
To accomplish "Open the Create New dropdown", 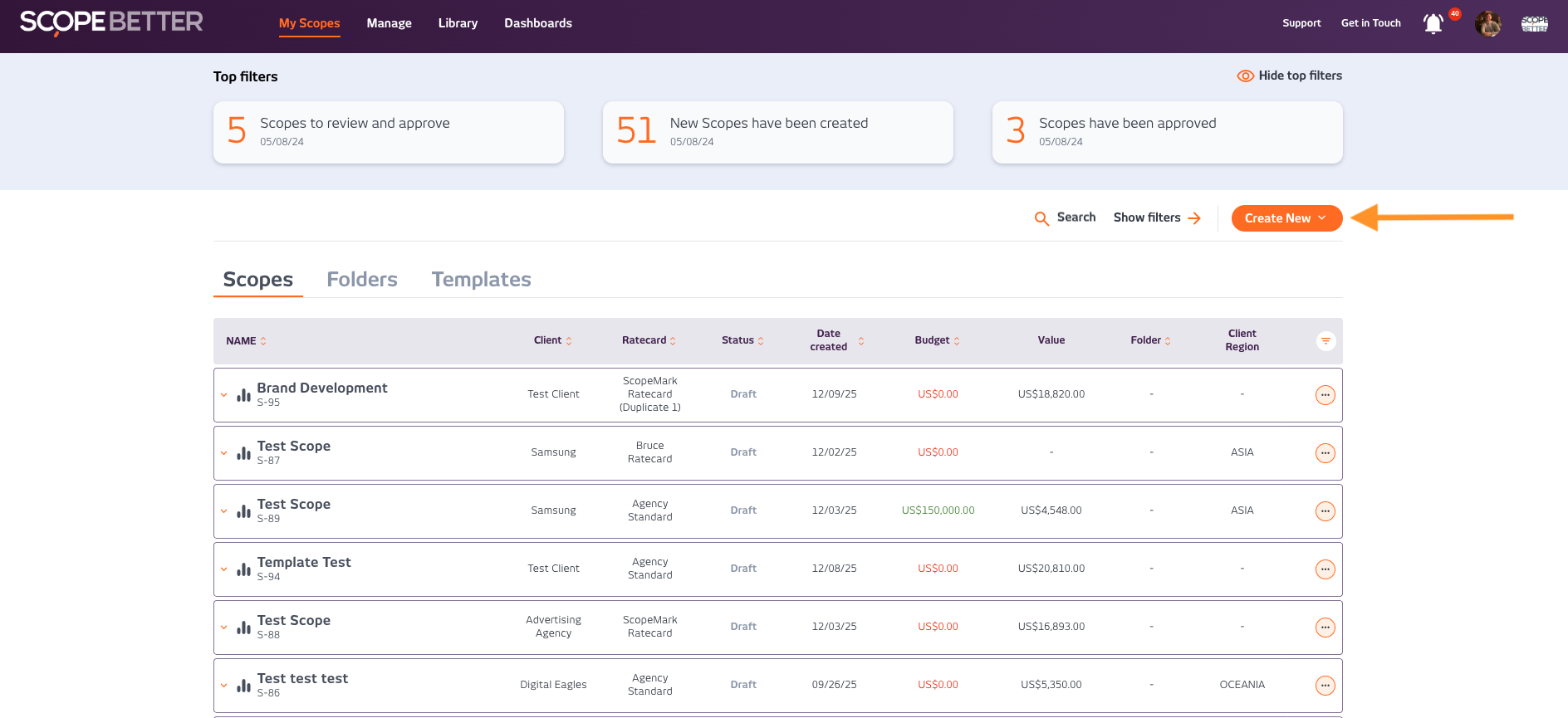I will point(1286,218).
